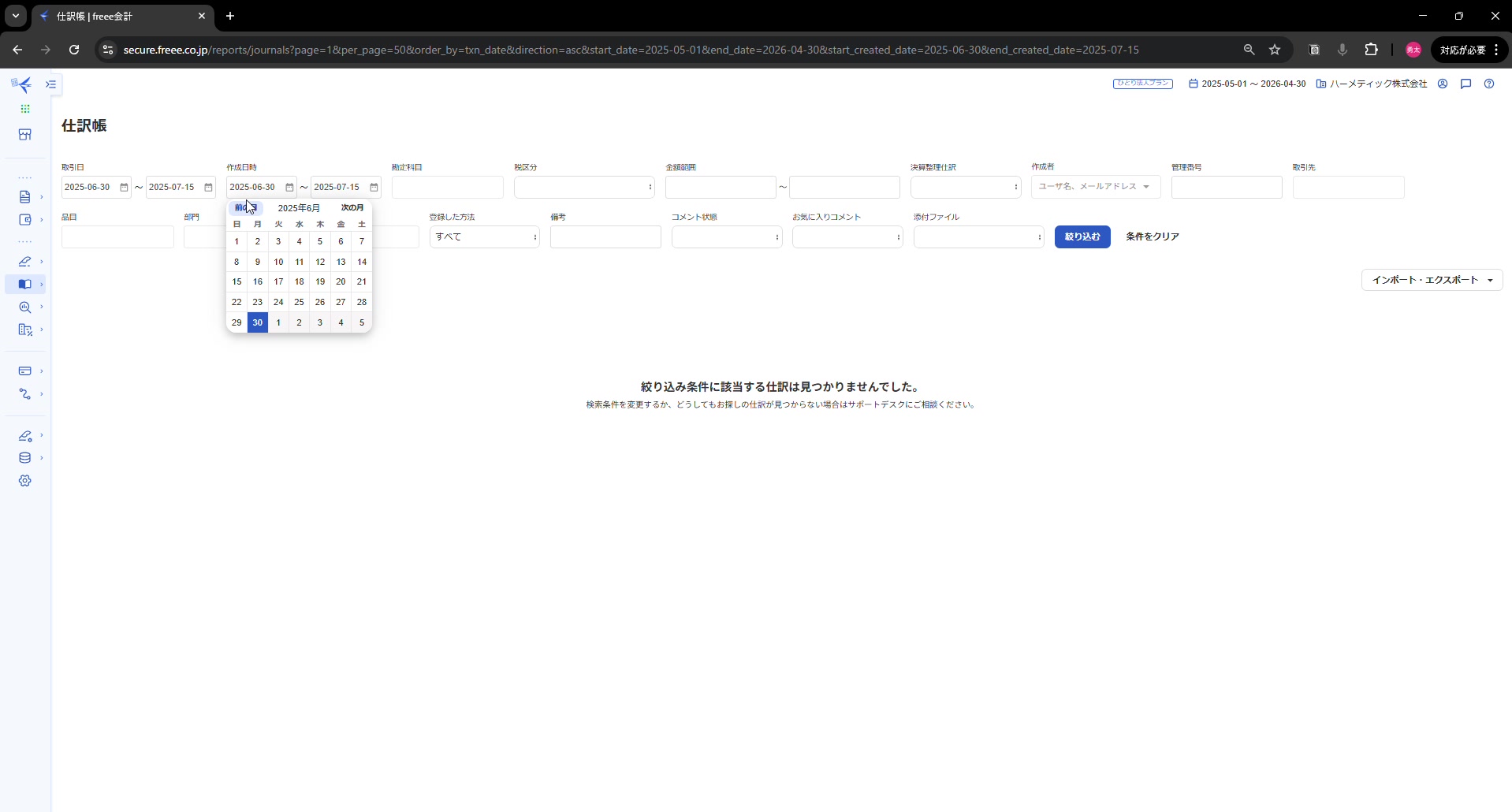Open the chat message icon in header

[1465, 84]
